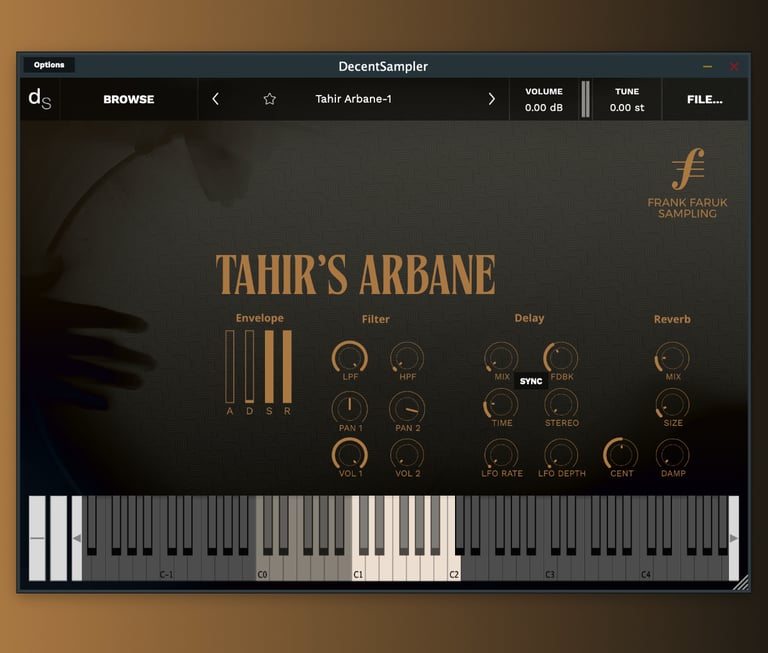Play the C2 key on keyboard

tap(455, 568)
